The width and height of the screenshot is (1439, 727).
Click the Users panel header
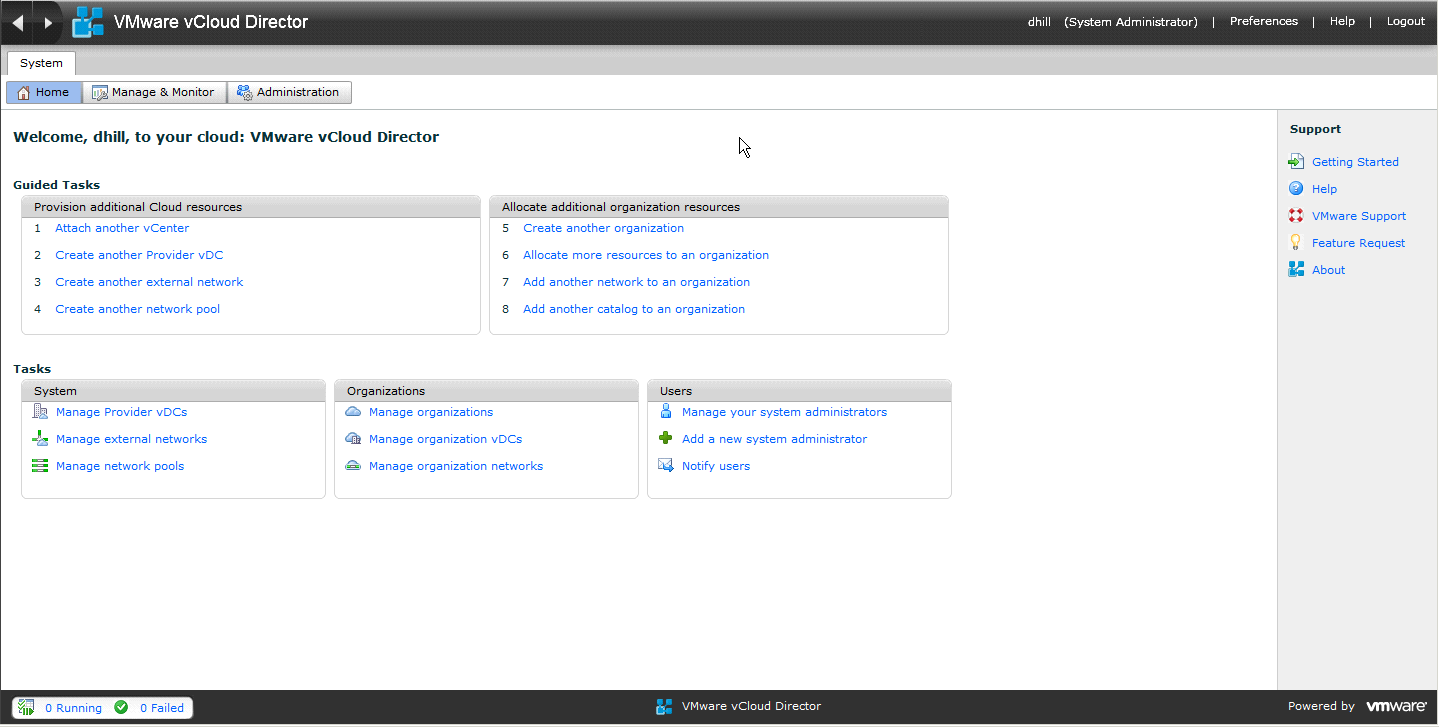point(799,391)
